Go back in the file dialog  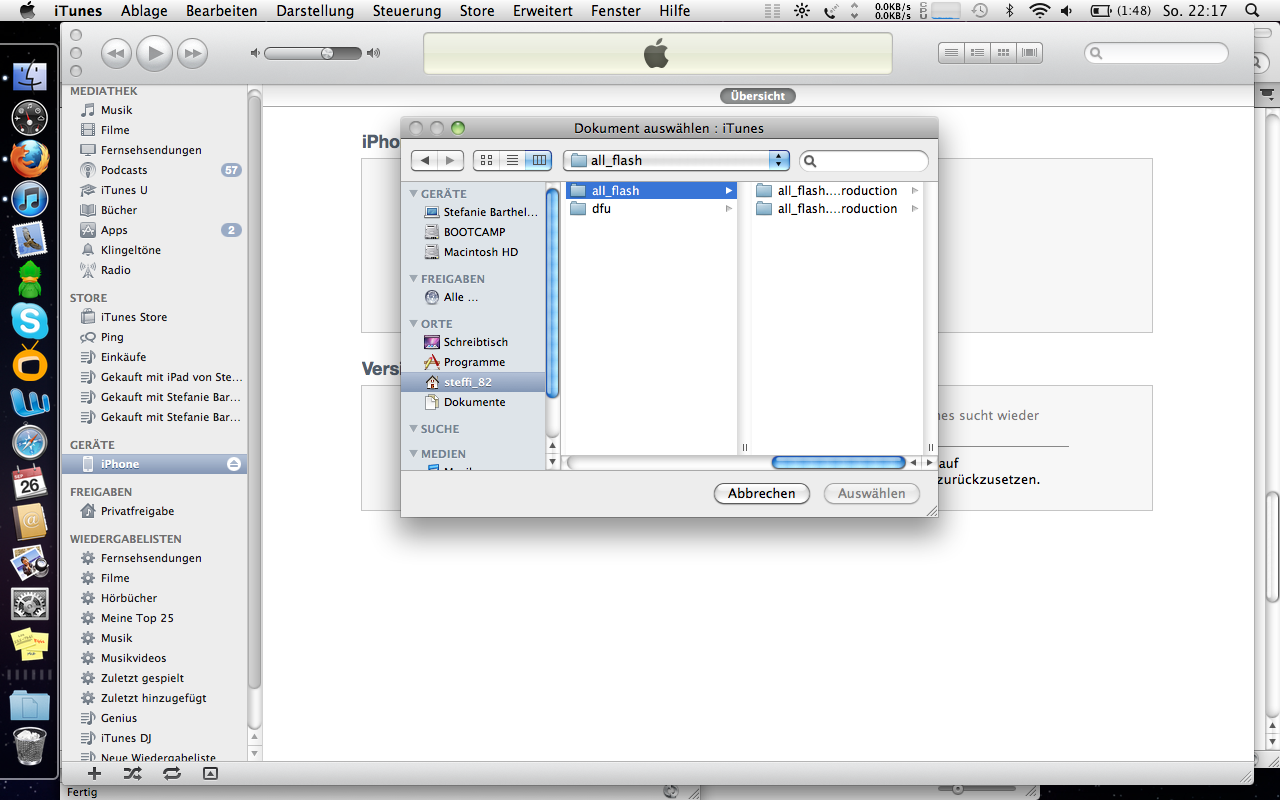coord(425,160)
